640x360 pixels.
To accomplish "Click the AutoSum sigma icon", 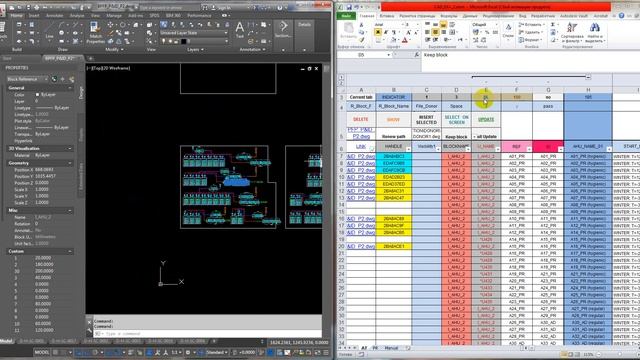I will [x=553, y=24].
